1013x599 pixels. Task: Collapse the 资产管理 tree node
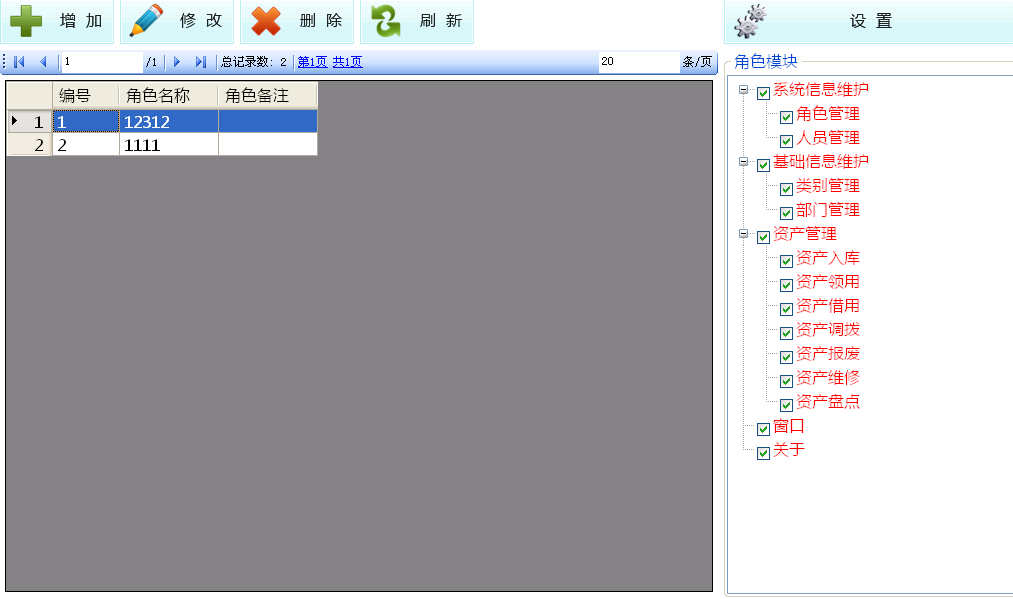pyautogui.click(x=743, y=234)
